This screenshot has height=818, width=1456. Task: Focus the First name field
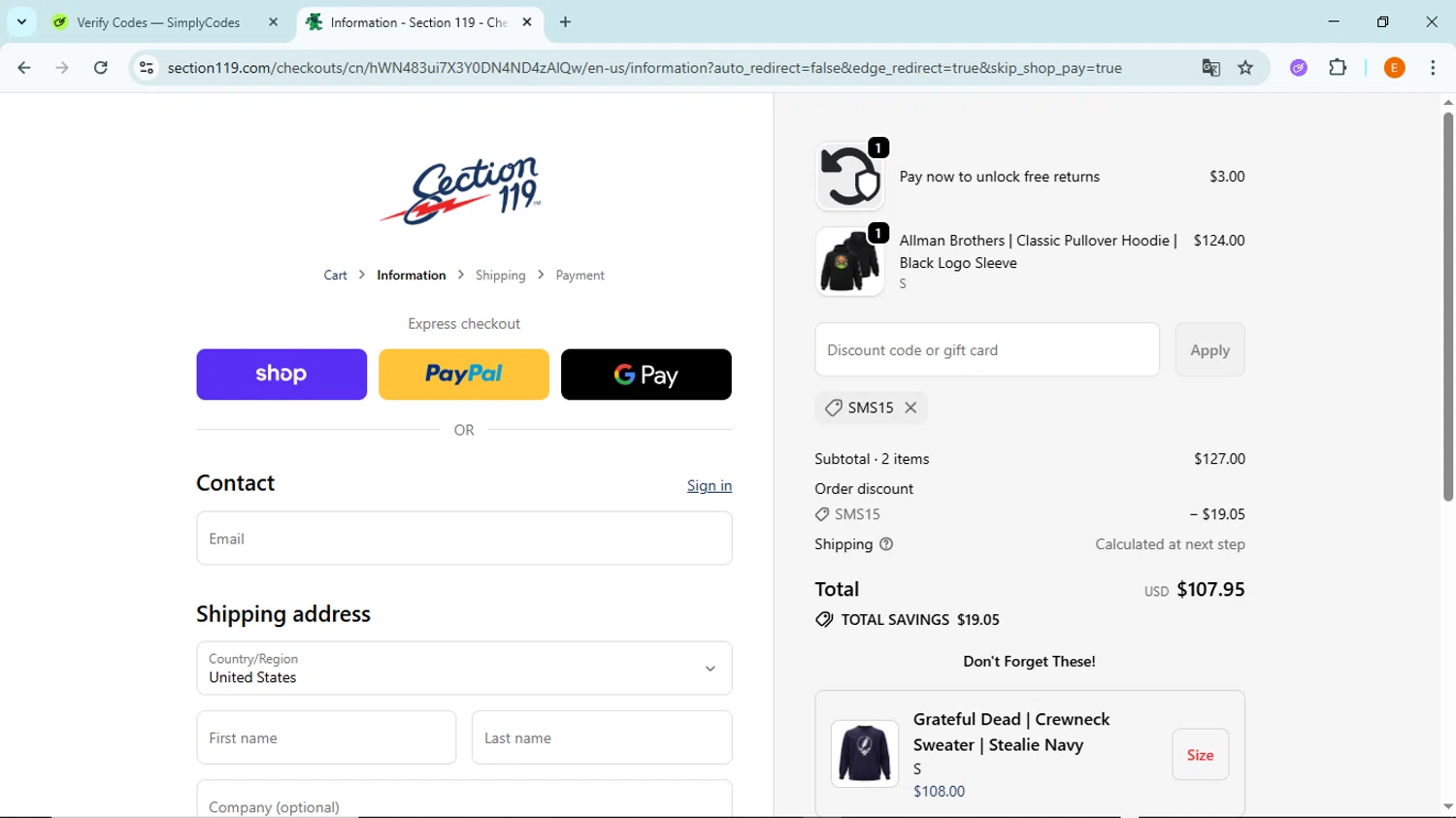[x=326, y=737]
